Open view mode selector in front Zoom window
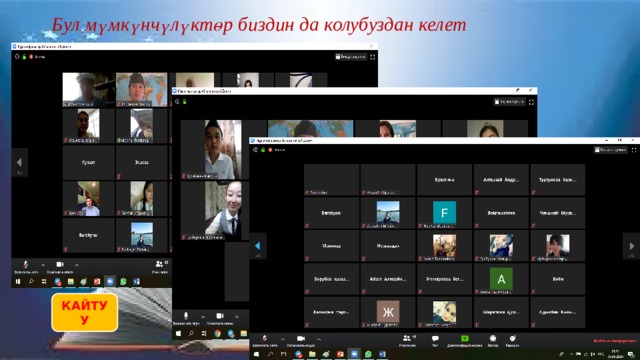This screenshot has width=640, height=360. click(610, 150)
